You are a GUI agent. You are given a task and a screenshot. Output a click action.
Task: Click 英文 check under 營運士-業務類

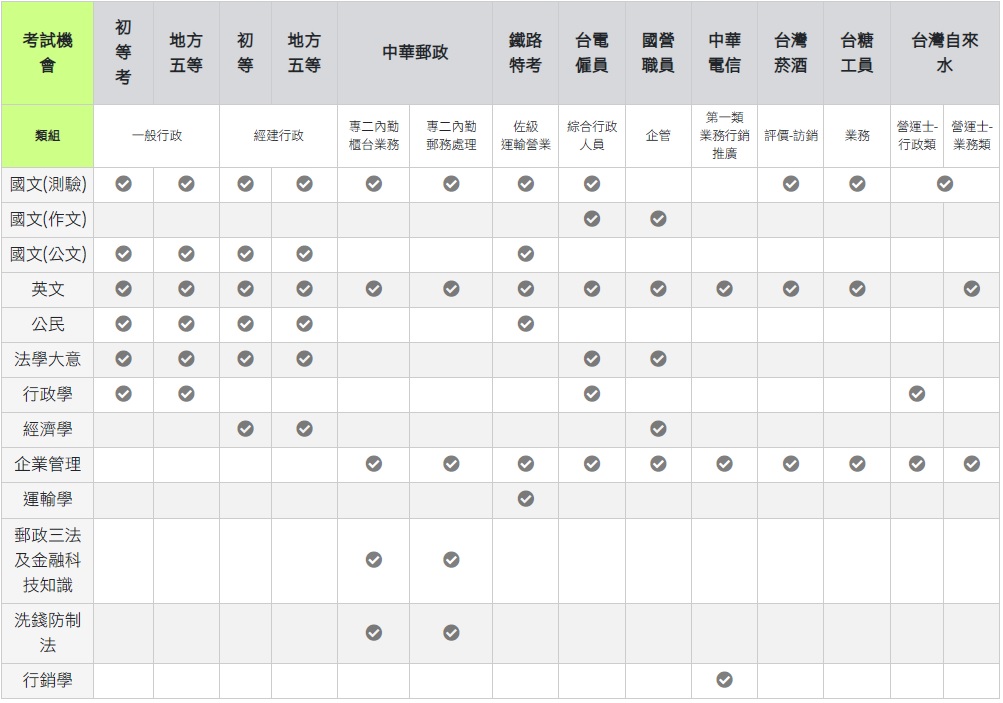click(972, 288)
